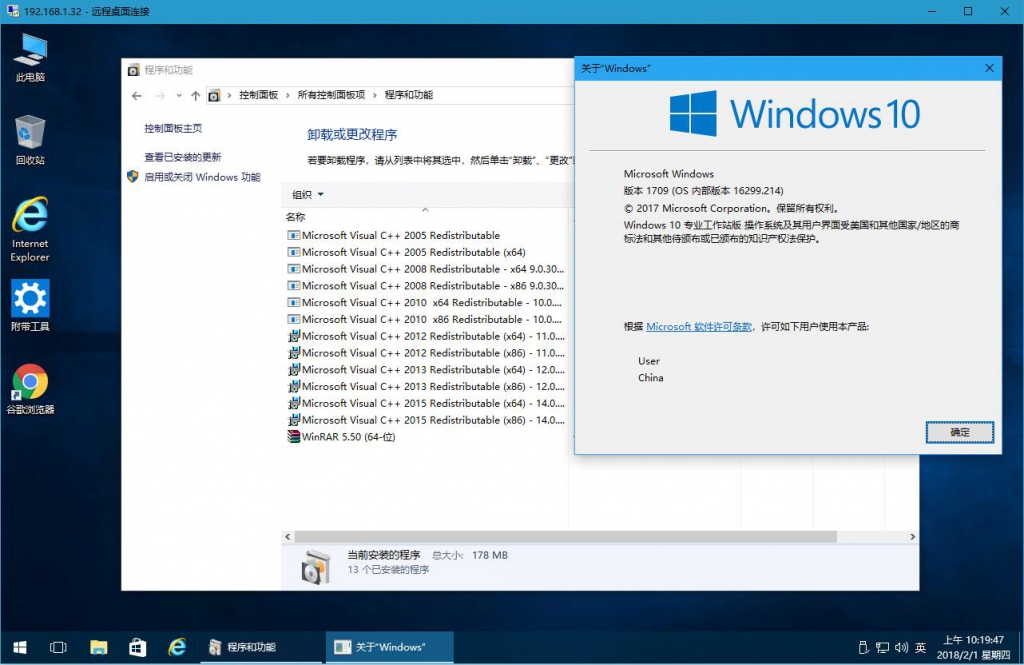Click the horizontal scrollbar left arrow
Viewport: 1024px width, 665px height.
point(288,537)
